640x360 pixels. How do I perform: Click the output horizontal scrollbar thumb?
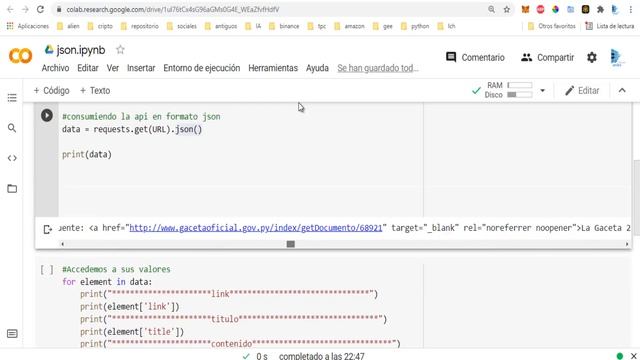click(x=291, y=244)
